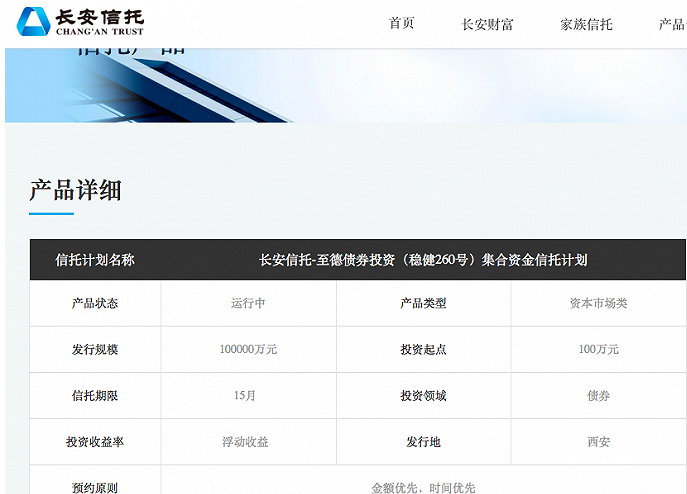Click the 产品状态 label cell
Image resolution: width=687 pixels, height=494 pixels.
pos(95,303)
